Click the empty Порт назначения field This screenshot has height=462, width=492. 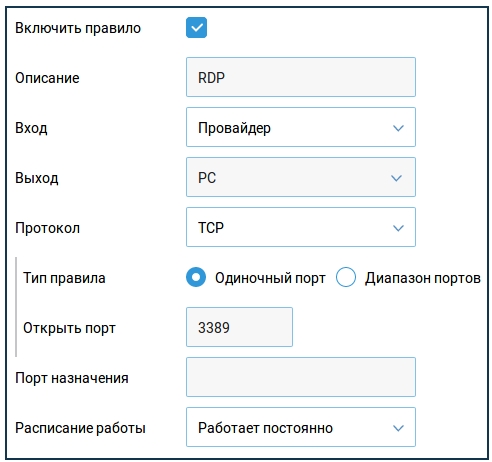tap(301, 377)
